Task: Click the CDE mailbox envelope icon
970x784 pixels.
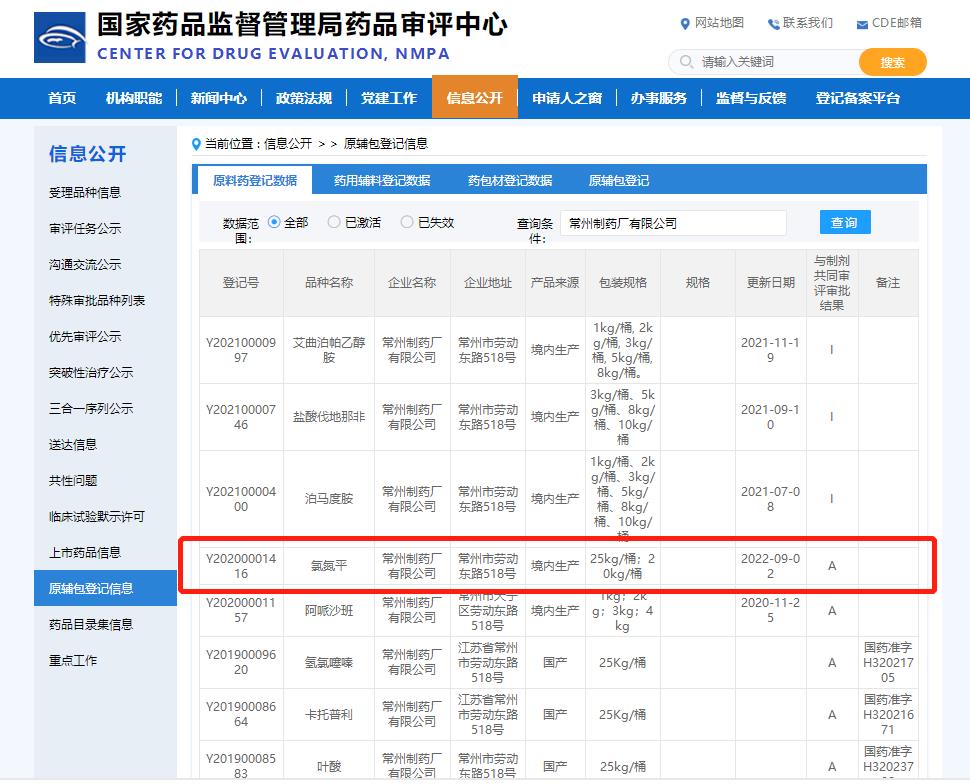Action: pos(862,25)
